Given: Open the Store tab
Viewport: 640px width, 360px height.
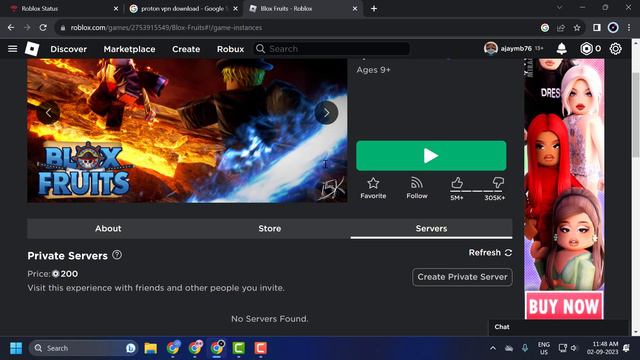Looking at the screenshot, I should [269, 229].
